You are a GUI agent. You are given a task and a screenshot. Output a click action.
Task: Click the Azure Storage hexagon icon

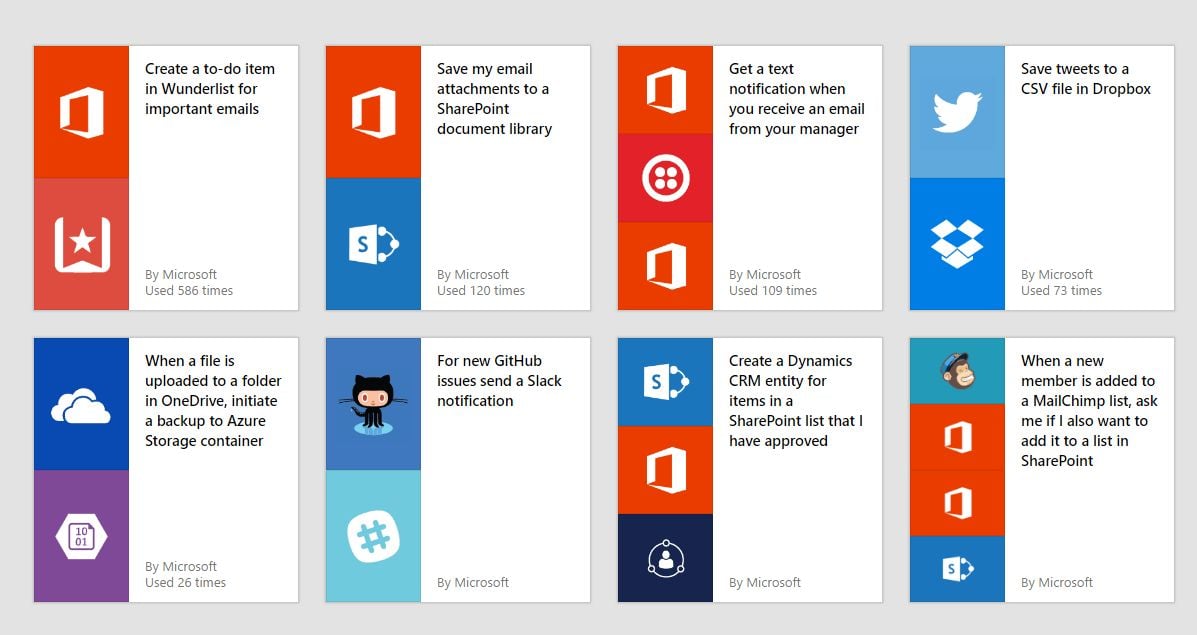[x=82, y=537]
